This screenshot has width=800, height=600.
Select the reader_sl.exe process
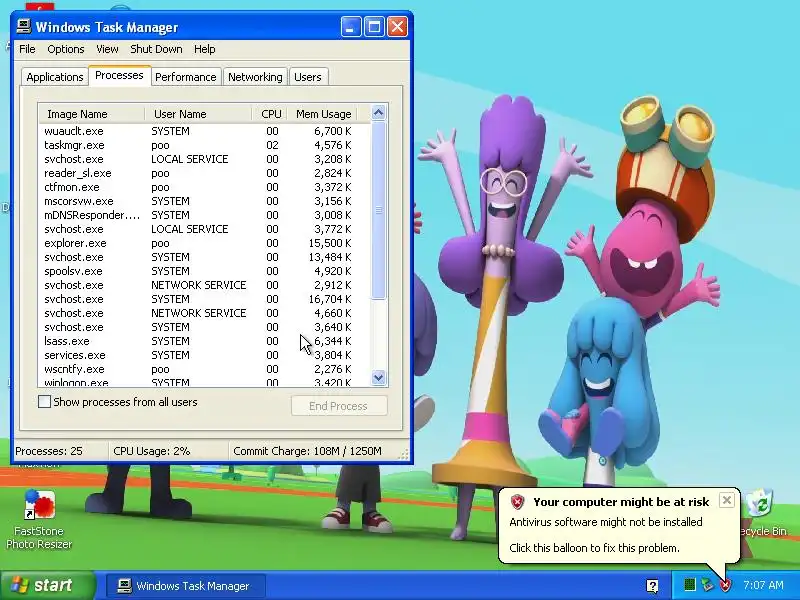204,173
